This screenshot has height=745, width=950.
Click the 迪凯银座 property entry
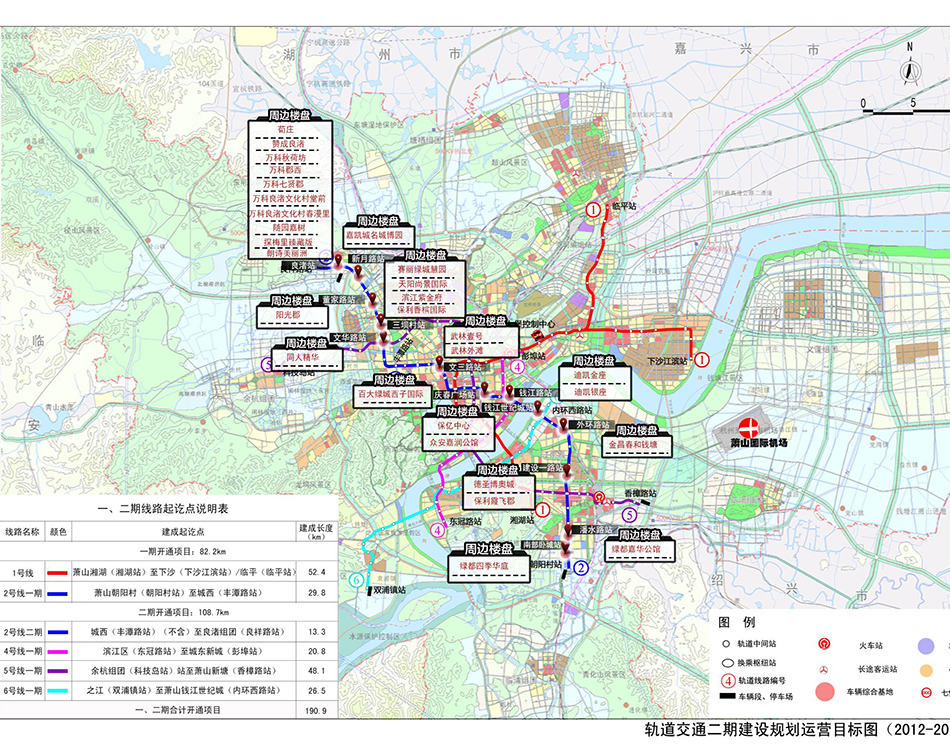[590, 392]
